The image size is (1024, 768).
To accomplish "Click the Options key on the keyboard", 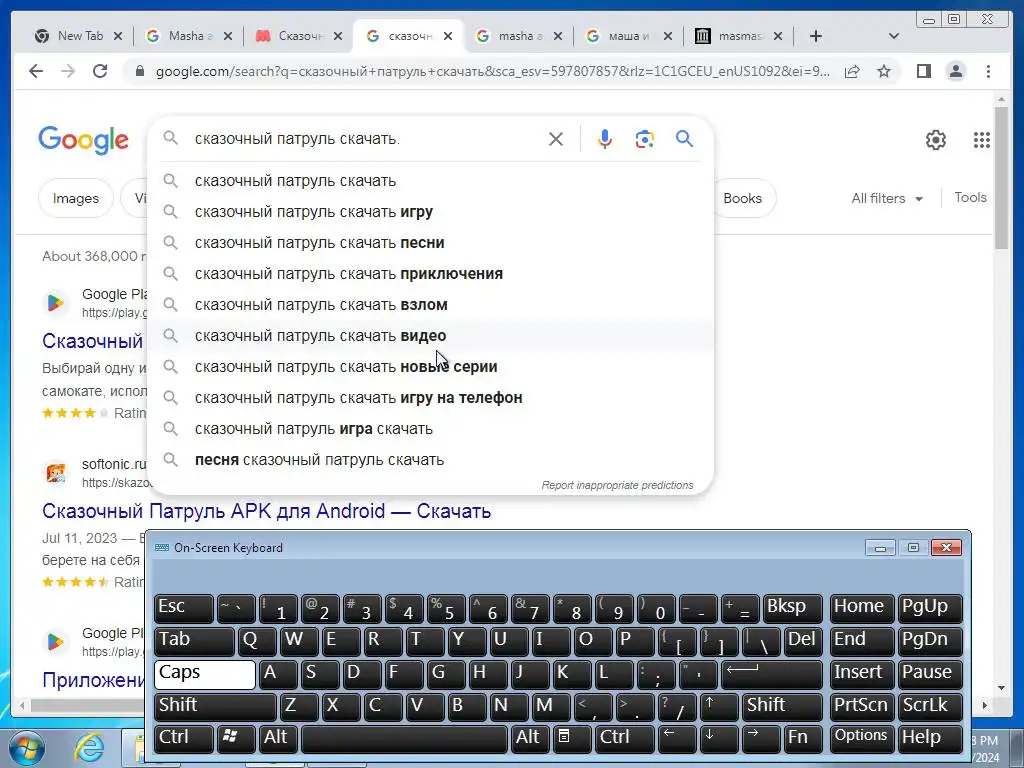I will pyautogui.click(x=861, y=737).
